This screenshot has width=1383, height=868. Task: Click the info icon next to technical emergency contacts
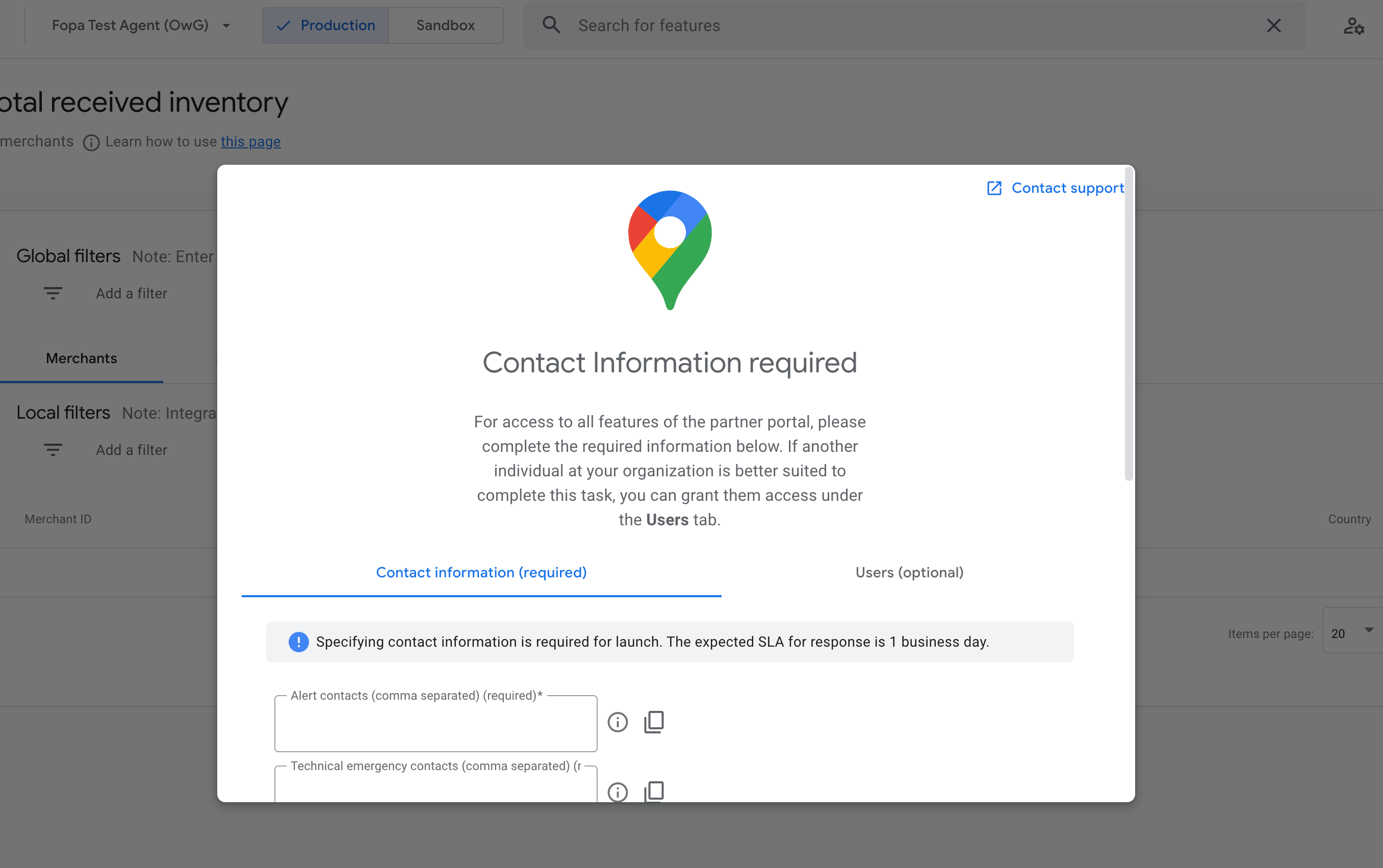click(618, 792)
